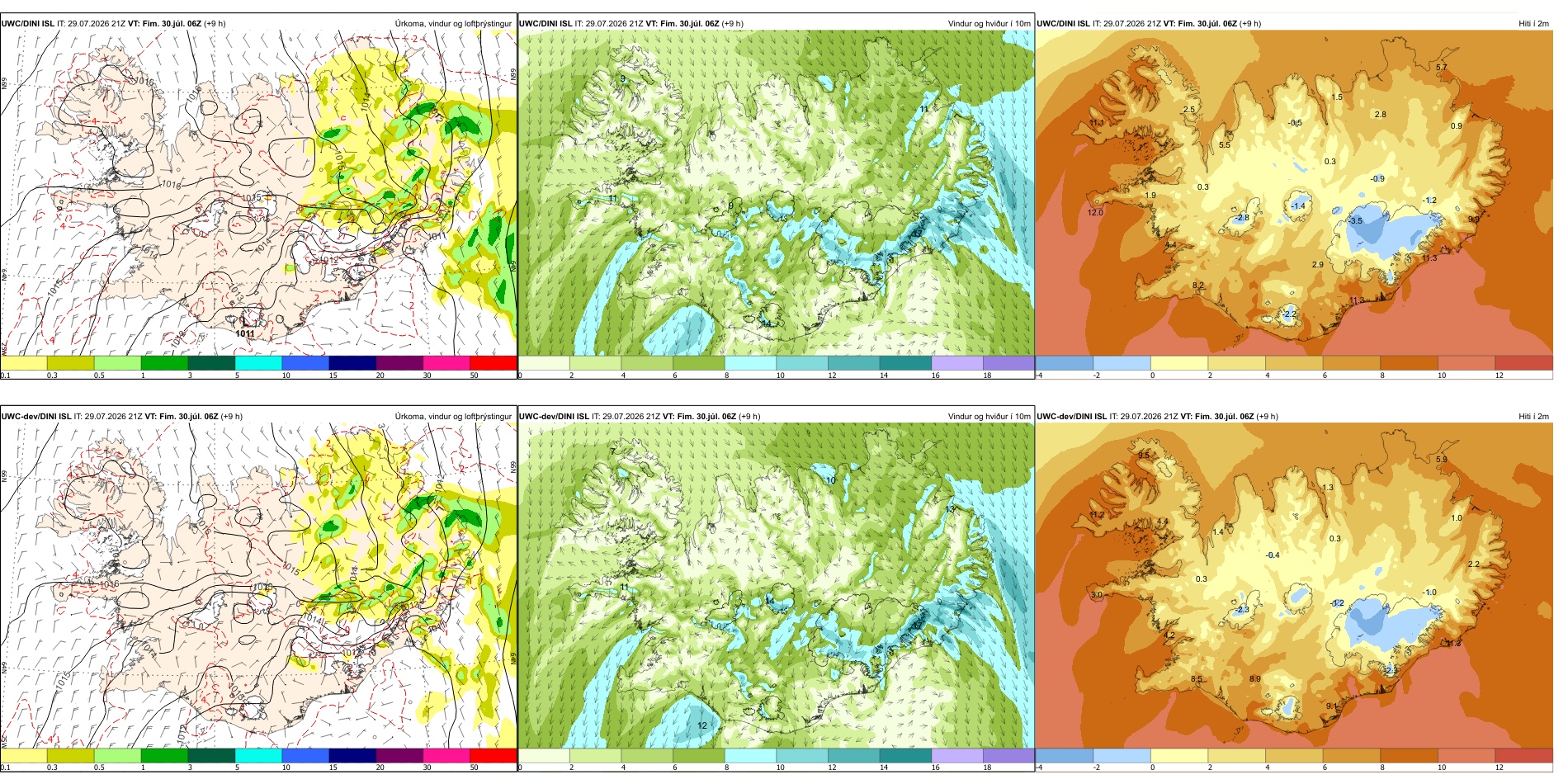1568x784 pixels.
Task: Click the yellow 0.1 swatch in UWC-dev precipitation legend
Action: (x=23, y=756)
